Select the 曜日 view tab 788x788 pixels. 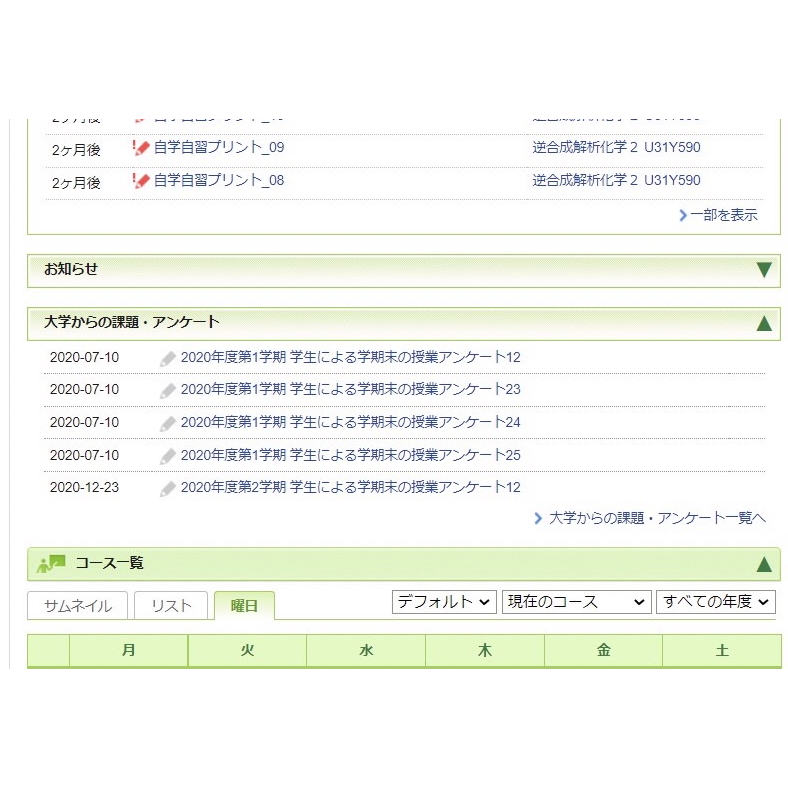244,606
